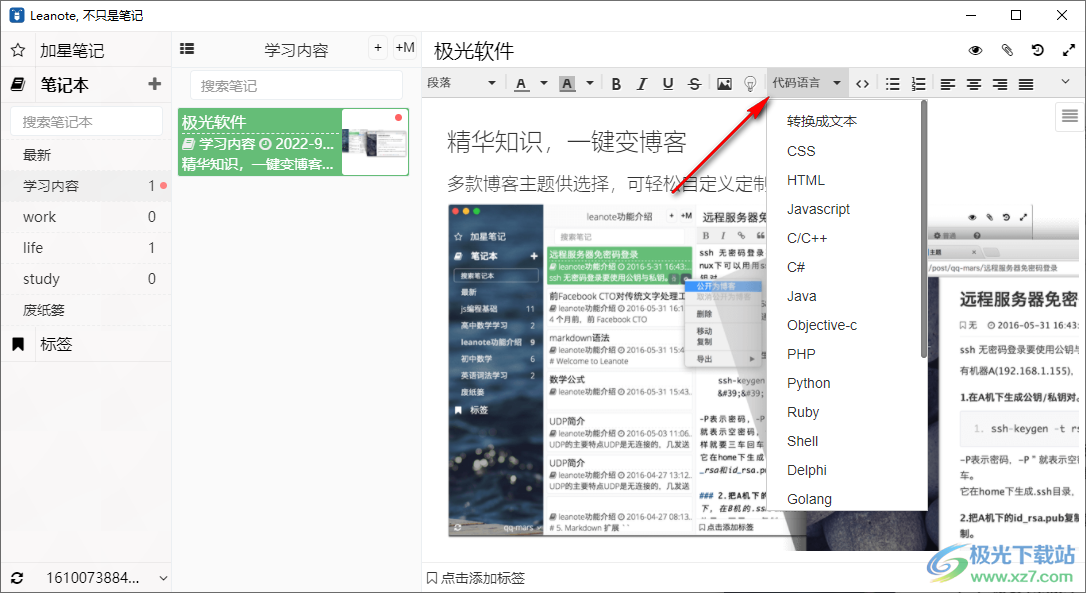Viewport: 1086px width, 593px height.
Task: Apply bold formatting
Action: [x=616, y=84]
